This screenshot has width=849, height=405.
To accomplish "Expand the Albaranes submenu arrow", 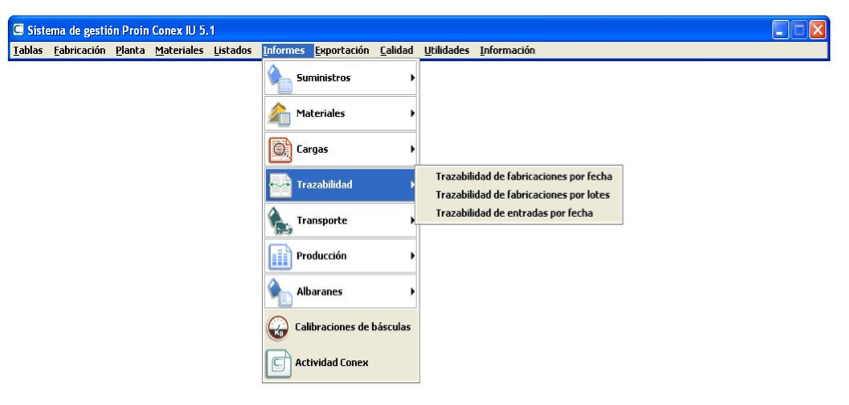I will click(x=413, y=291).
